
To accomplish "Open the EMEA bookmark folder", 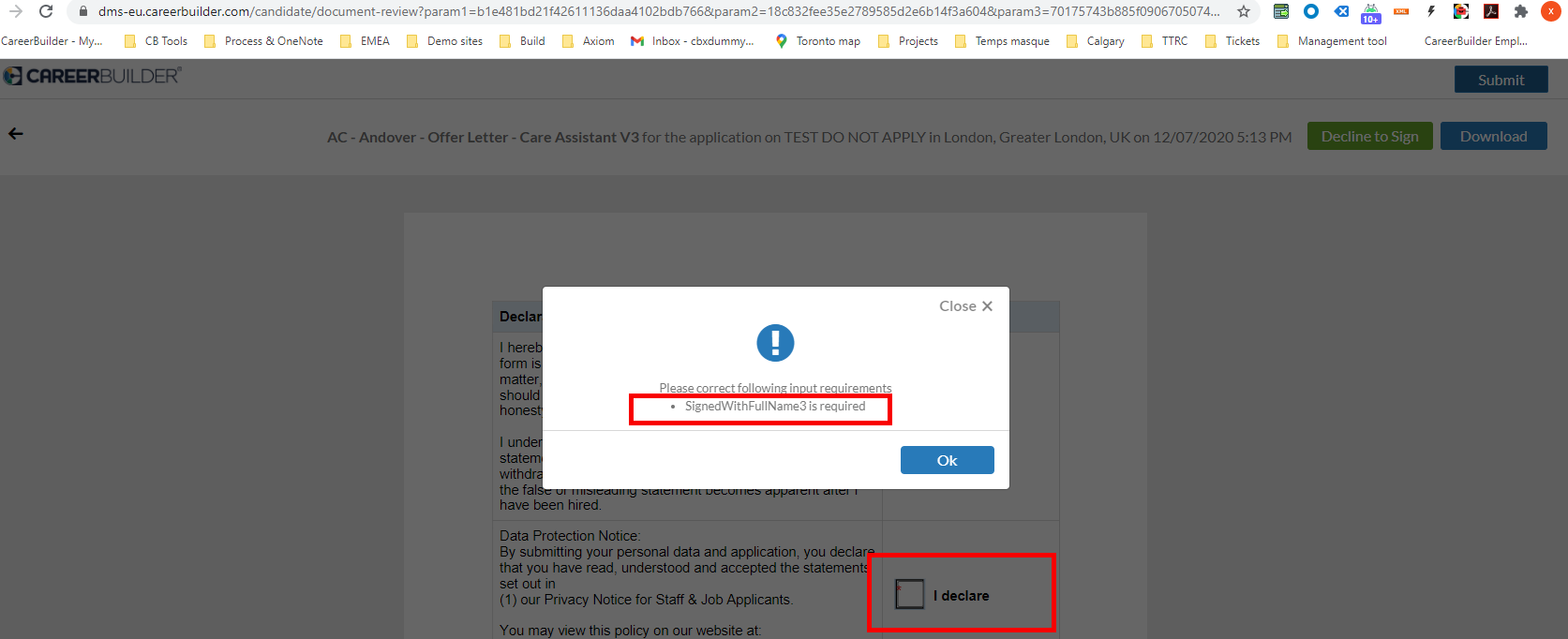I will click(x=365, y=41).
